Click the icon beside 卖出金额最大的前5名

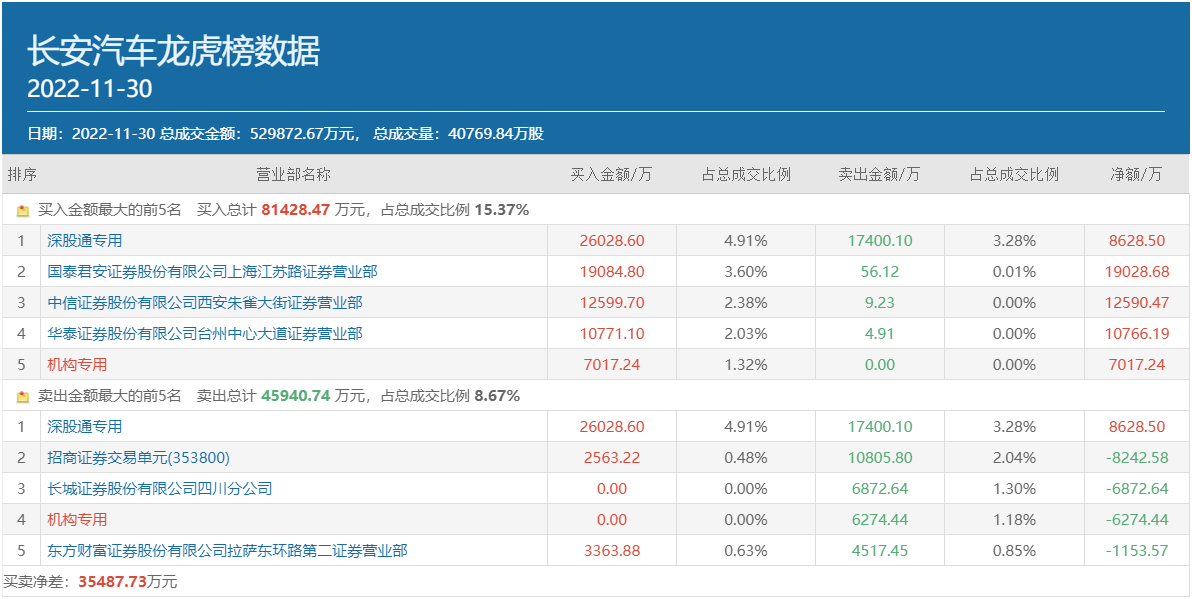click(23, 397)
